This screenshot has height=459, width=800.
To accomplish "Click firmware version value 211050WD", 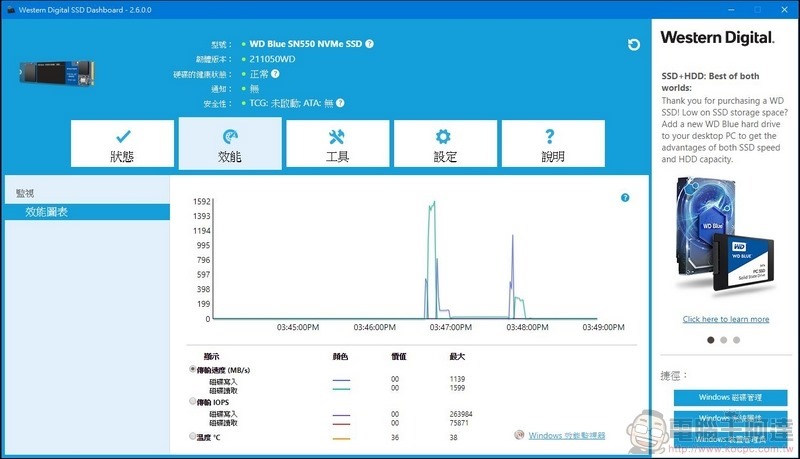I will 272,59.
